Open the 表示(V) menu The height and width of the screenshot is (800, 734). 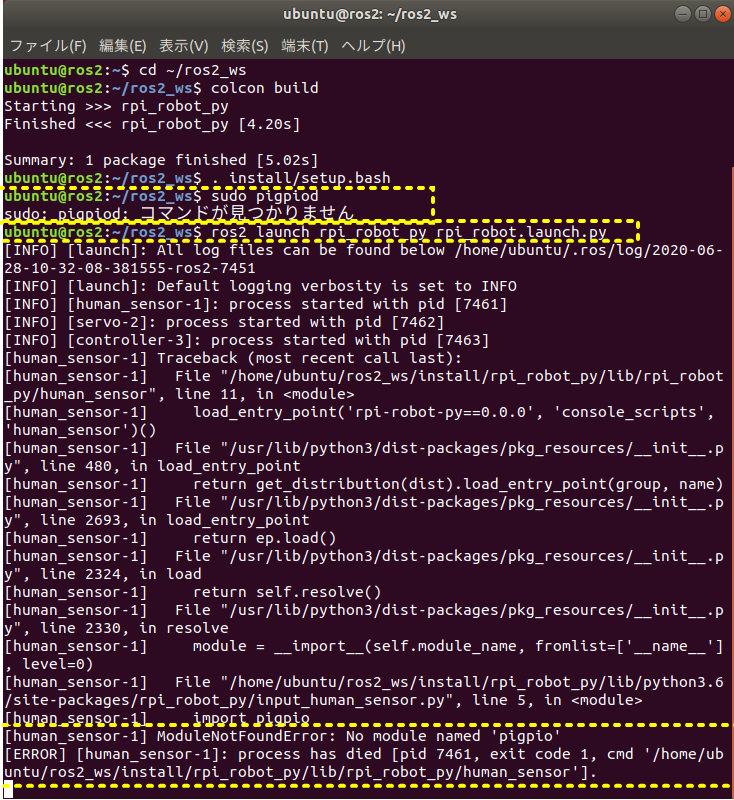tap(184, 46)
